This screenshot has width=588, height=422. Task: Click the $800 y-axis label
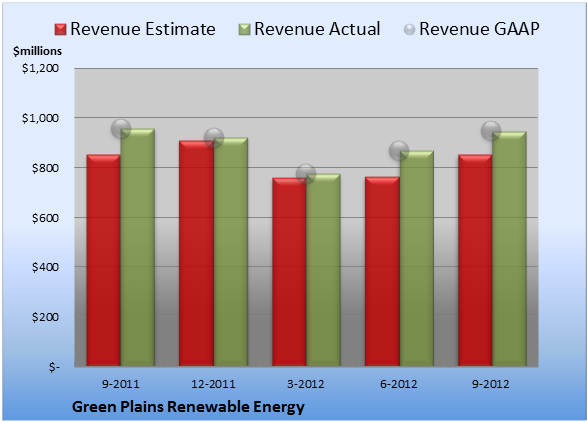[x=45, y=168]
